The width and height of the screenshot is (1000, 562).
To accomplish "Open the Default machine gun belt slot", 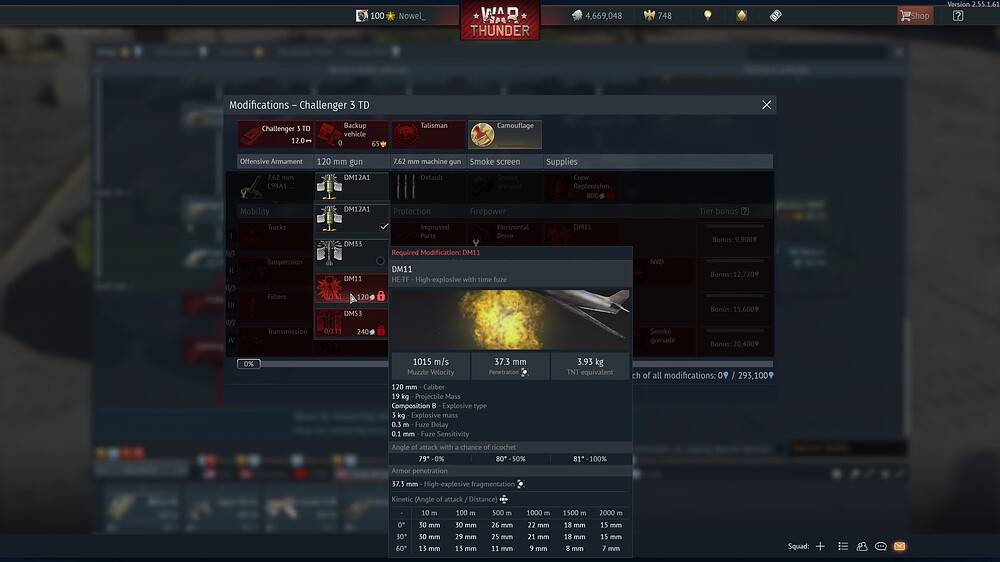I will point(428,186).
